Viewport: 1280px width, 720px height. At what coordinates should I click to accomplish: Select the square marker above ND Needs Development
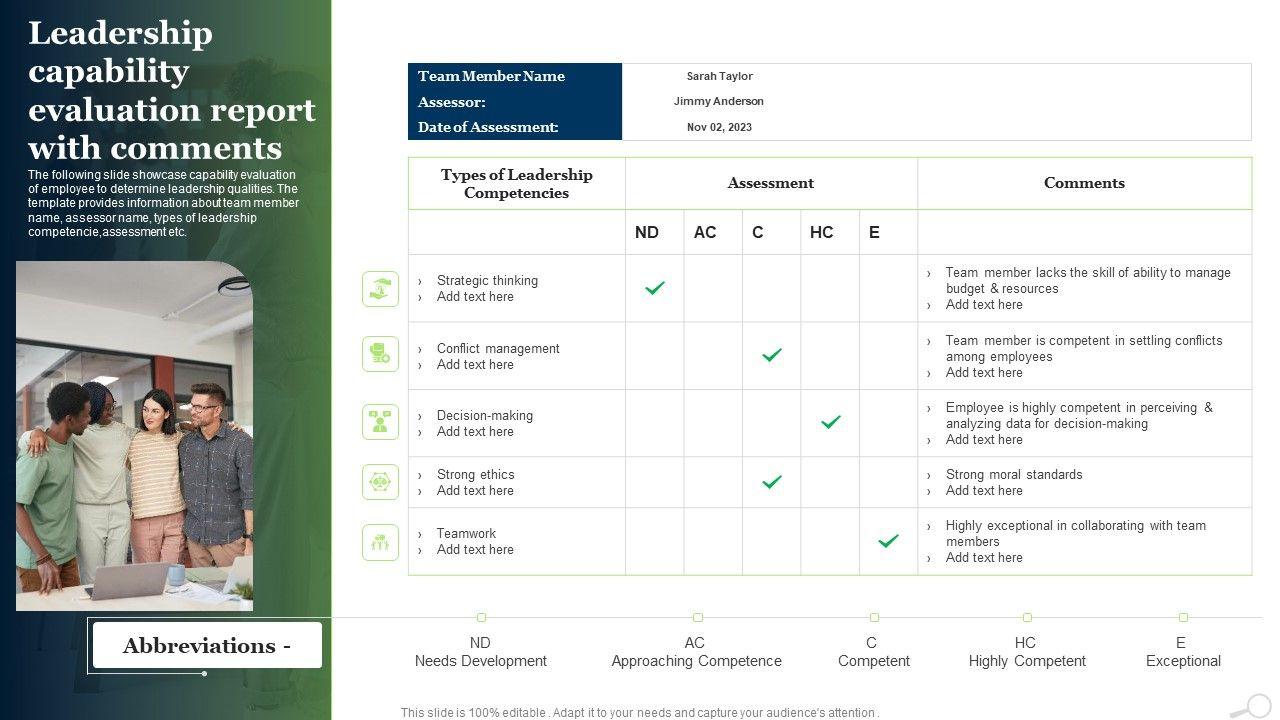pos(481,618)
